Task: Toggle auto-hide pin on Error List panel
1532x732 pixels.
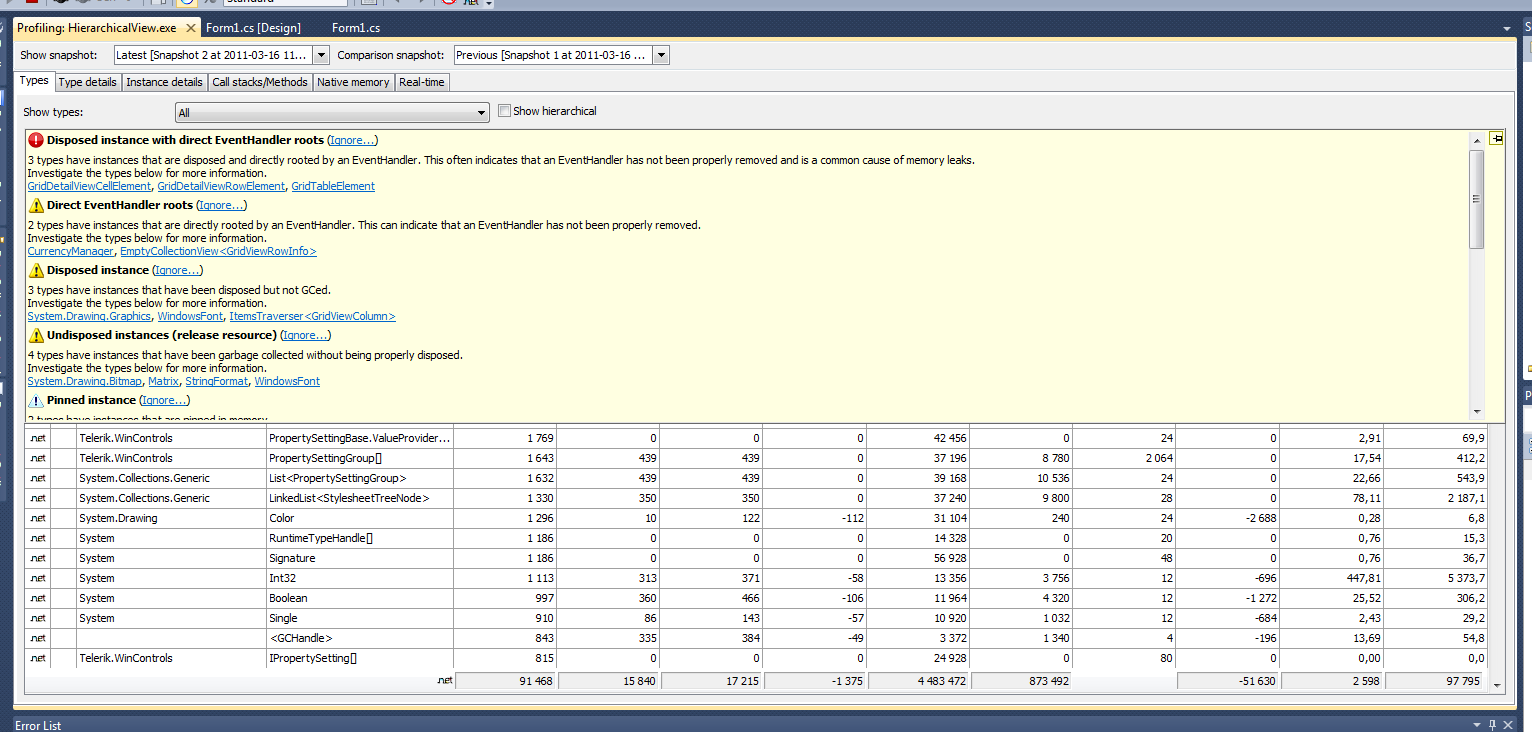Action: click(1493, 725)
